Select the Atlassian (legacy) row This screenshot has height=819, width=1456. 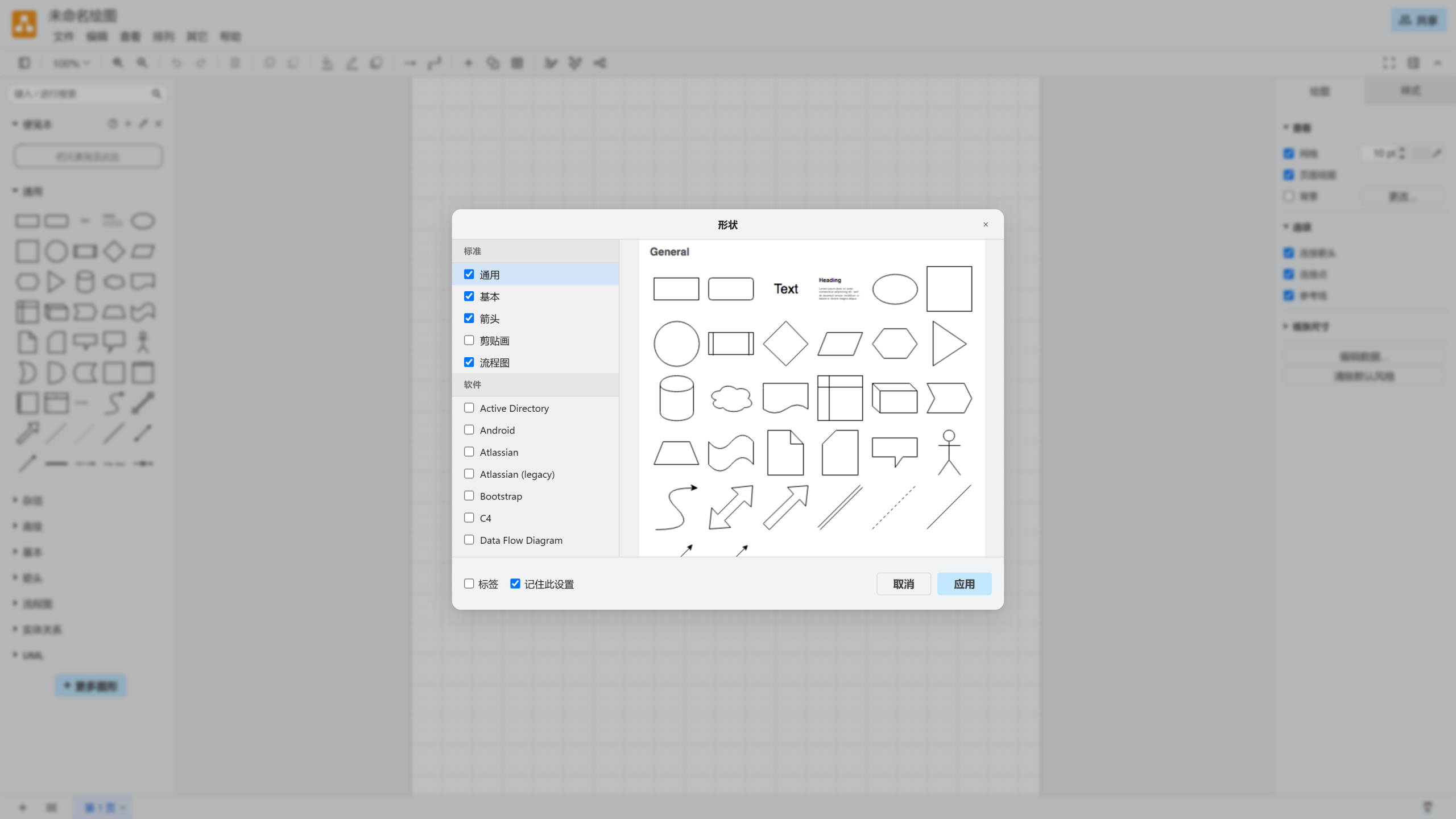[535, 474]
